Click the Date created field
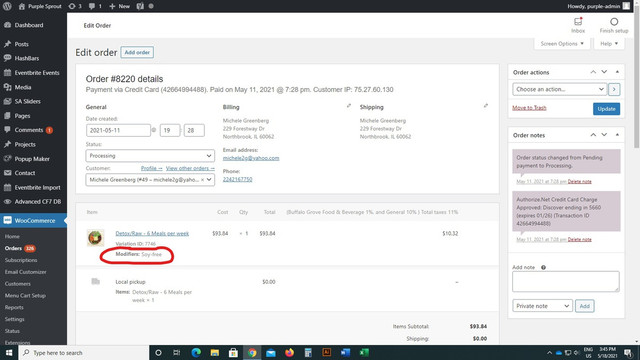Viewport: 640px width, 360px height. click(118, 130)
